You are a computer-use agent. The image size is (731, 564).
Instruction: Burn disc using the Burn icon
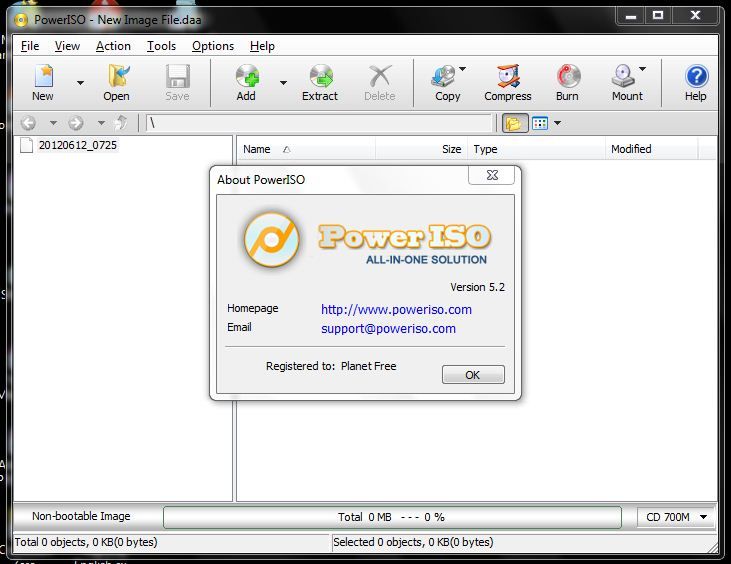[567, 83]
